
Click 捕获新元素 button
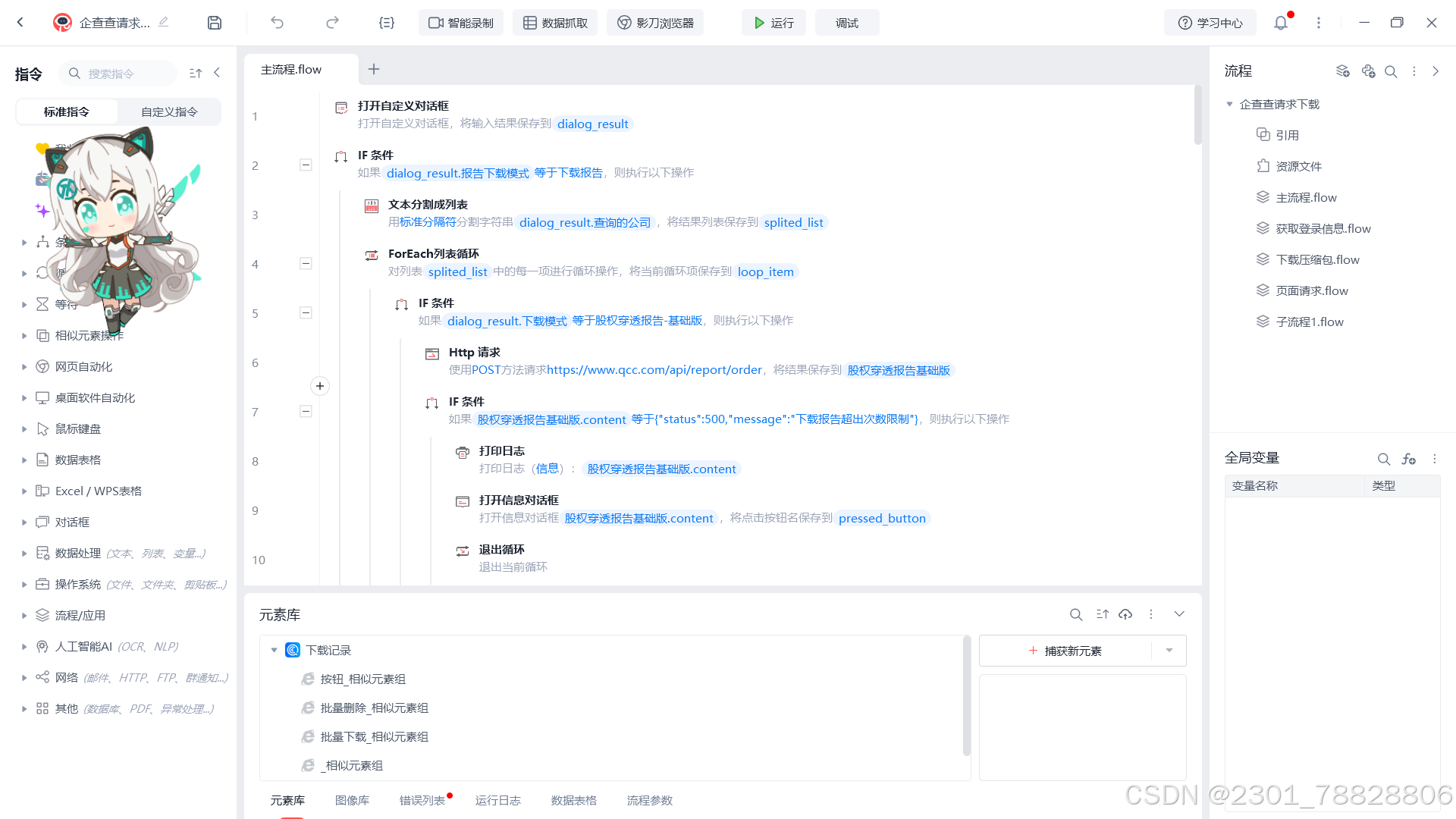pos(1065,651)
